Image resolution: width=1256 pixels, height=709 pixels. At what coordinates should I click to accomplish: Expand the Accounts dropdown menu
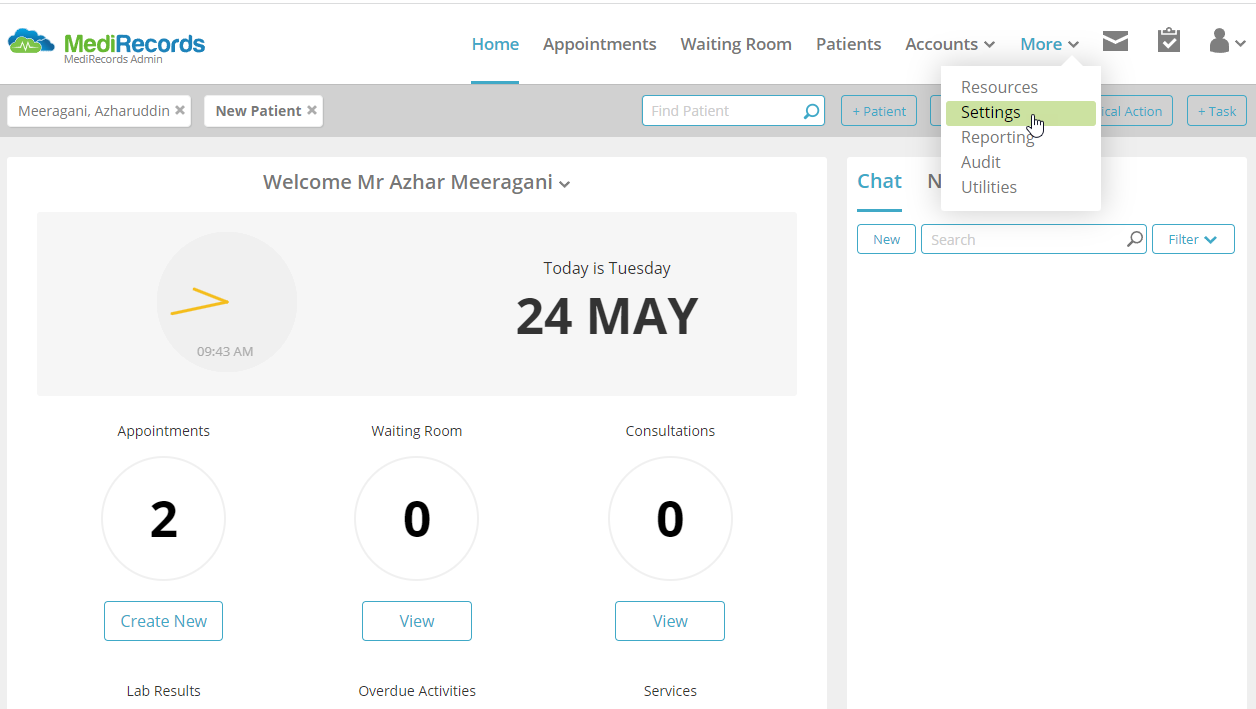950,44
